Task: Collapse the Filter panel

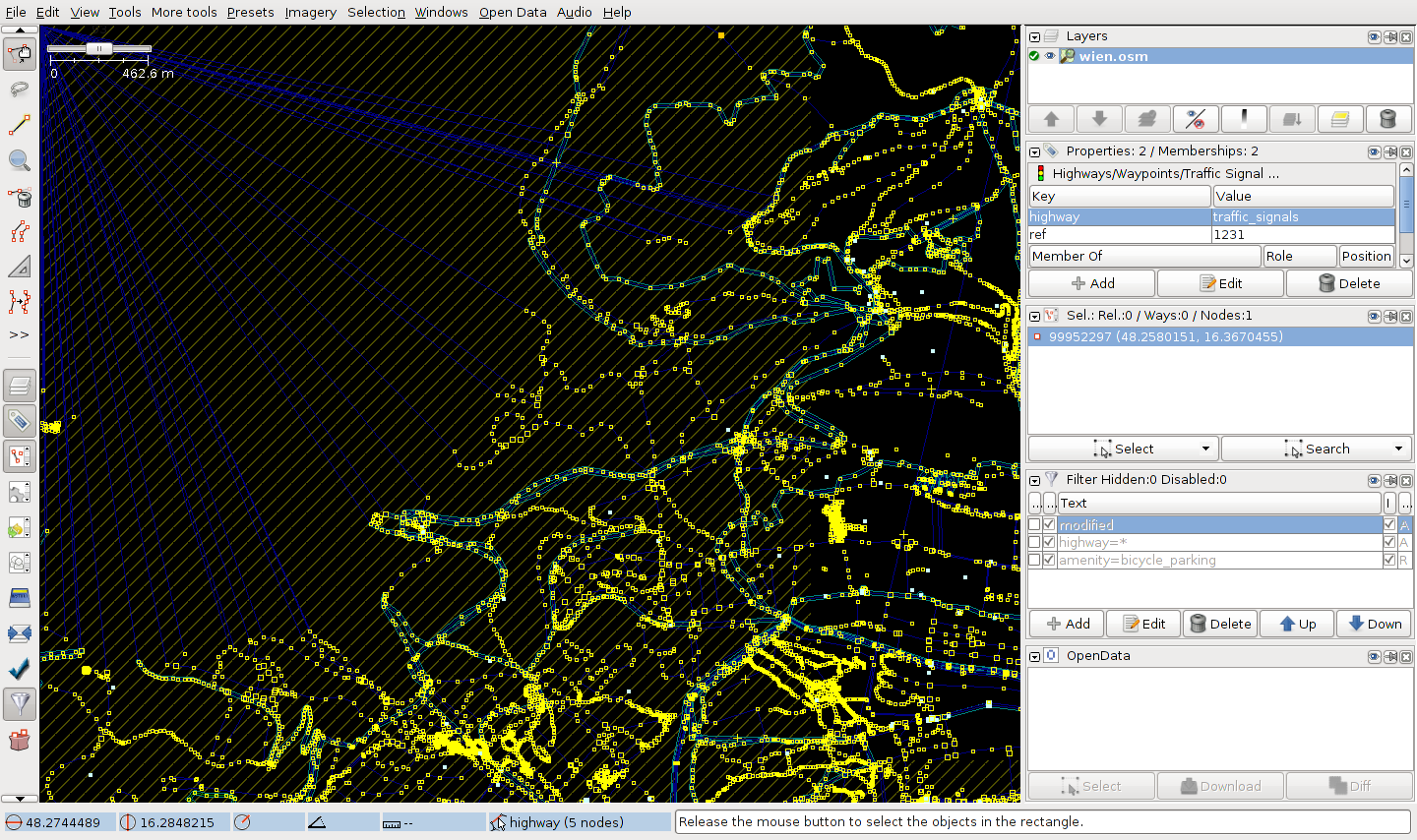Action: pos(1034,481)
